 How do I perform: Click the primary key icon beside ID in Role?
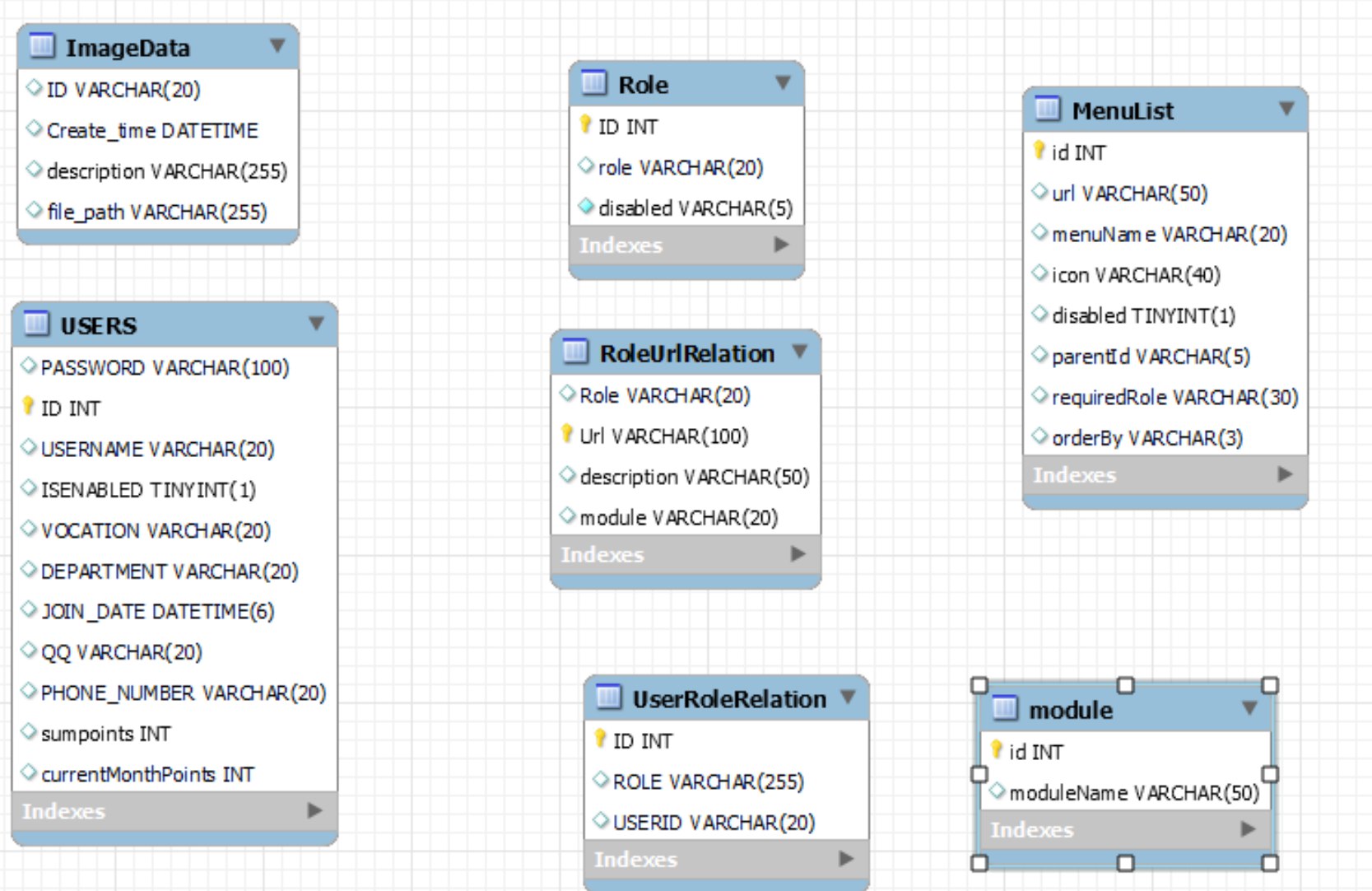[584, 125]
